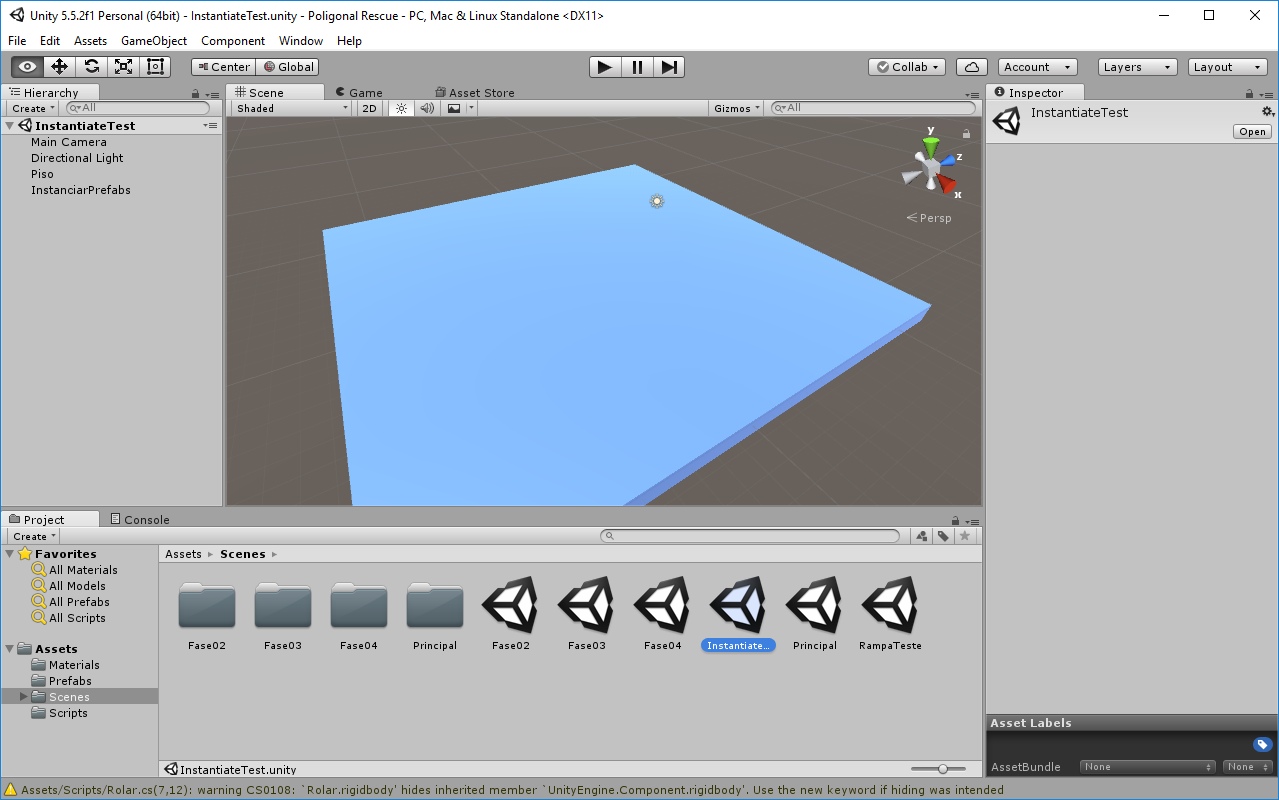Toggle Center pivot mode

tap(223, 67)
